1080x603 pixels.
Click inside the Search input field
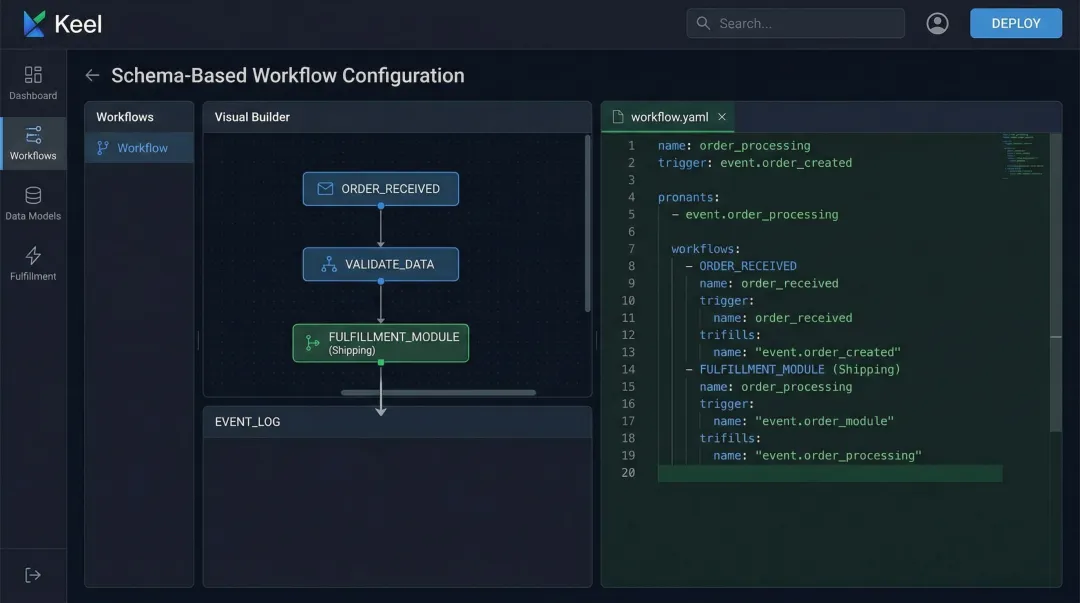[800, 22]
